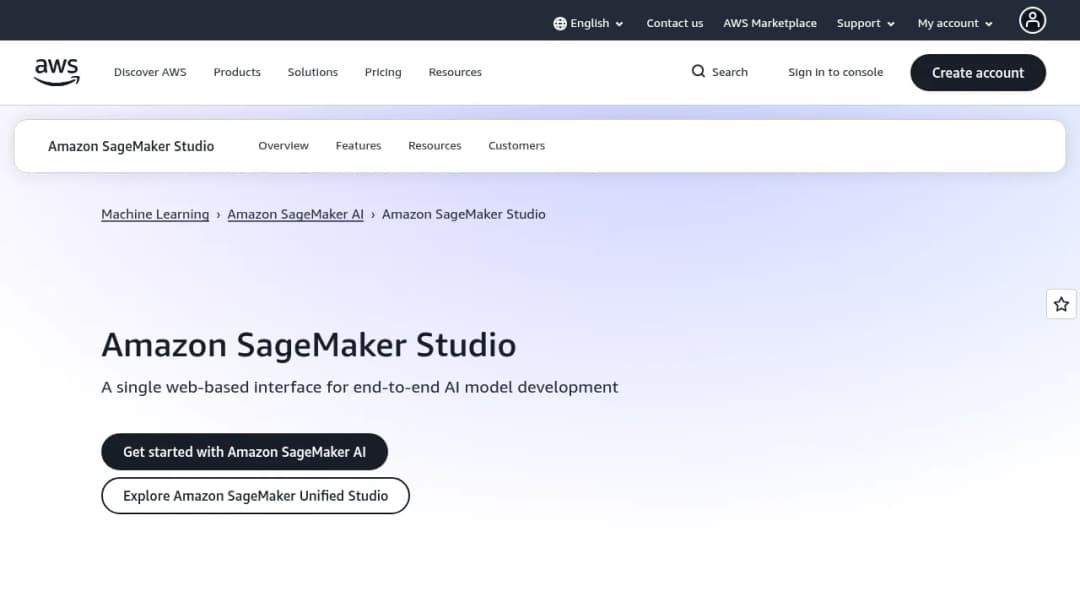The height and width of the screenshot is (608, 1080).
Task: Open Machine Learning breadcrumb link
Action: (x=155, y=214)
